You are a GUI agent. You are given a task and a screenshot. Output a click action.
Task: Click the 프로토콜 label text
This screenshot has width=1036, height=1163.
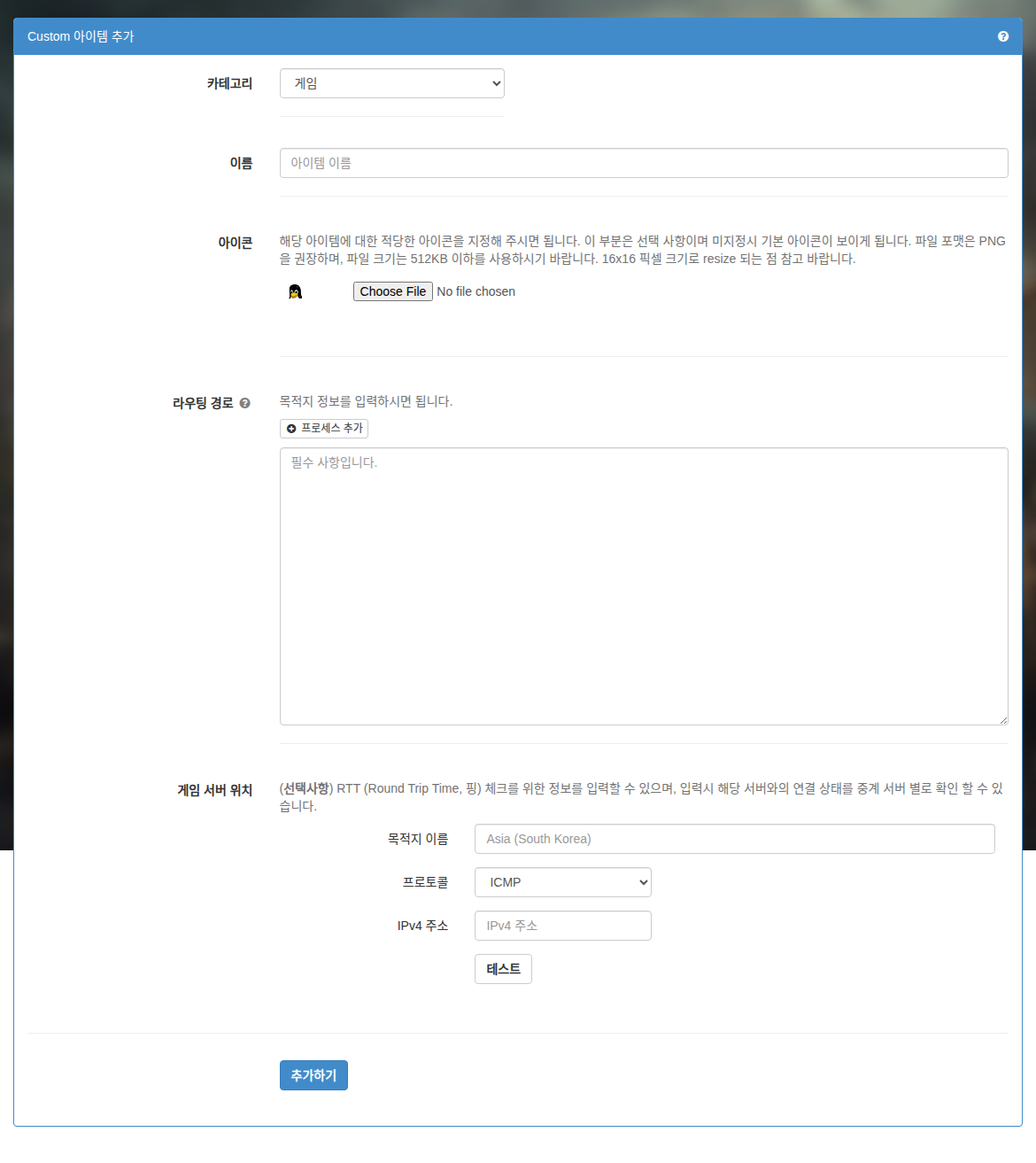point(425,882)
